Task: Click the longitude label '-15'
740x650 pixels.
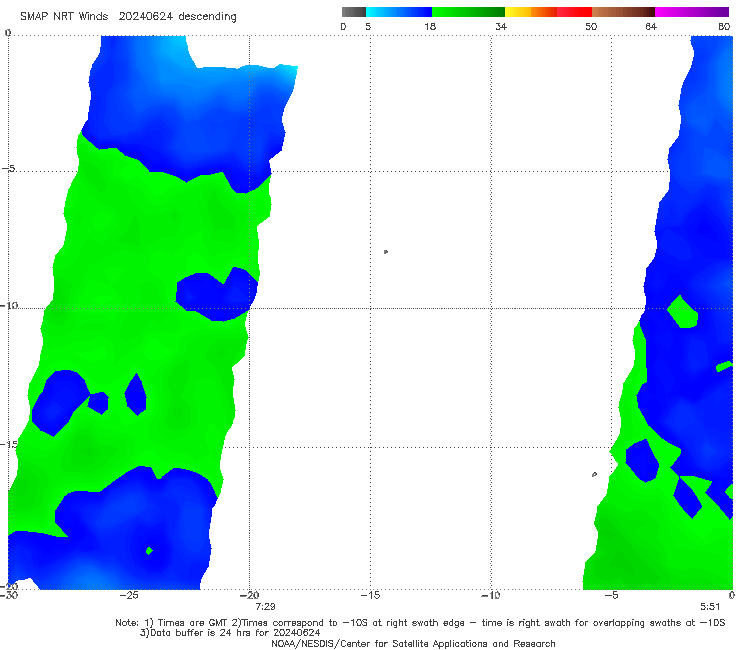Action: point(370,596)
